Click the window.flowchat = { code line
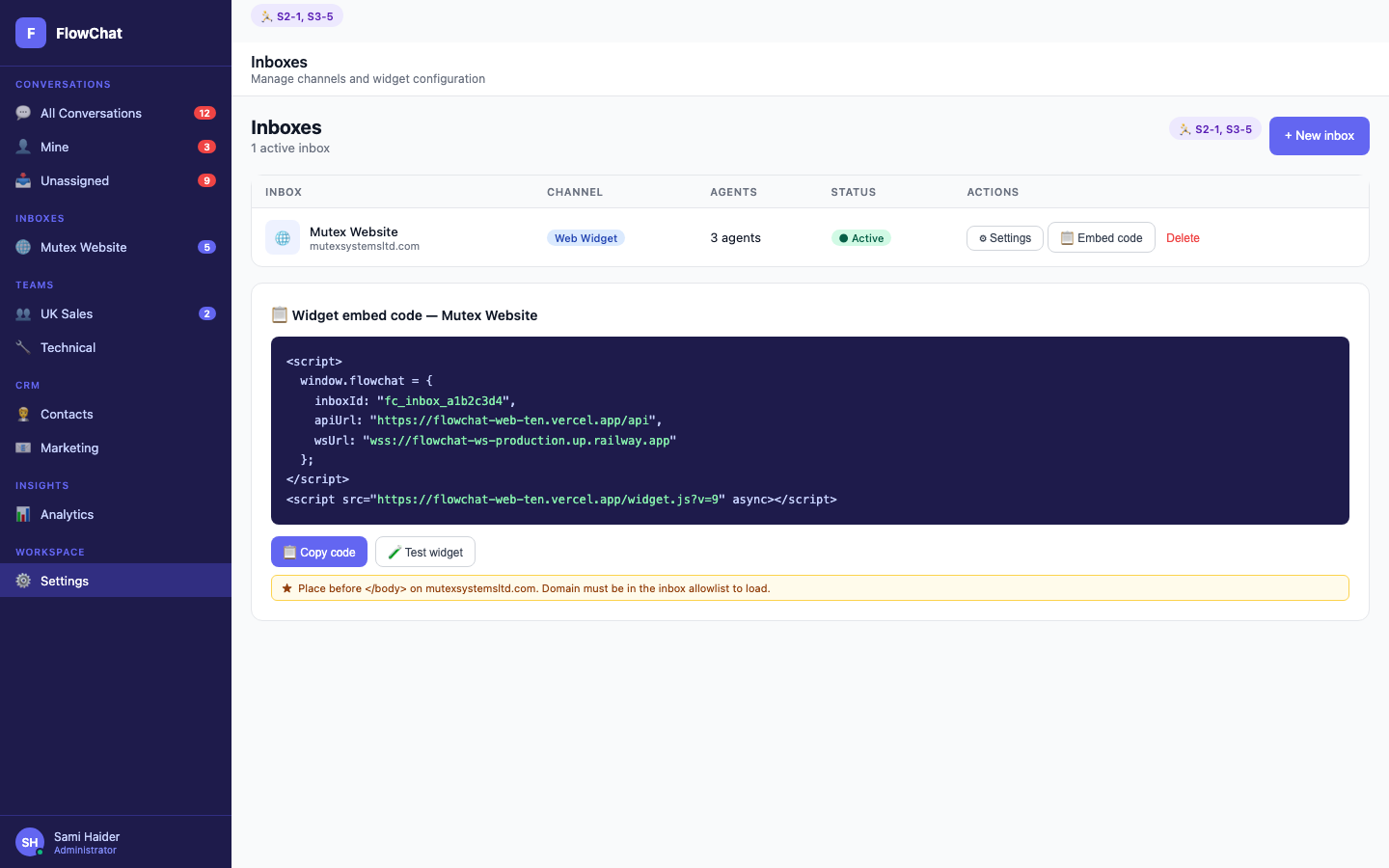The height and width of the screenshot is (868, 1389). click(x=367, y=381)
